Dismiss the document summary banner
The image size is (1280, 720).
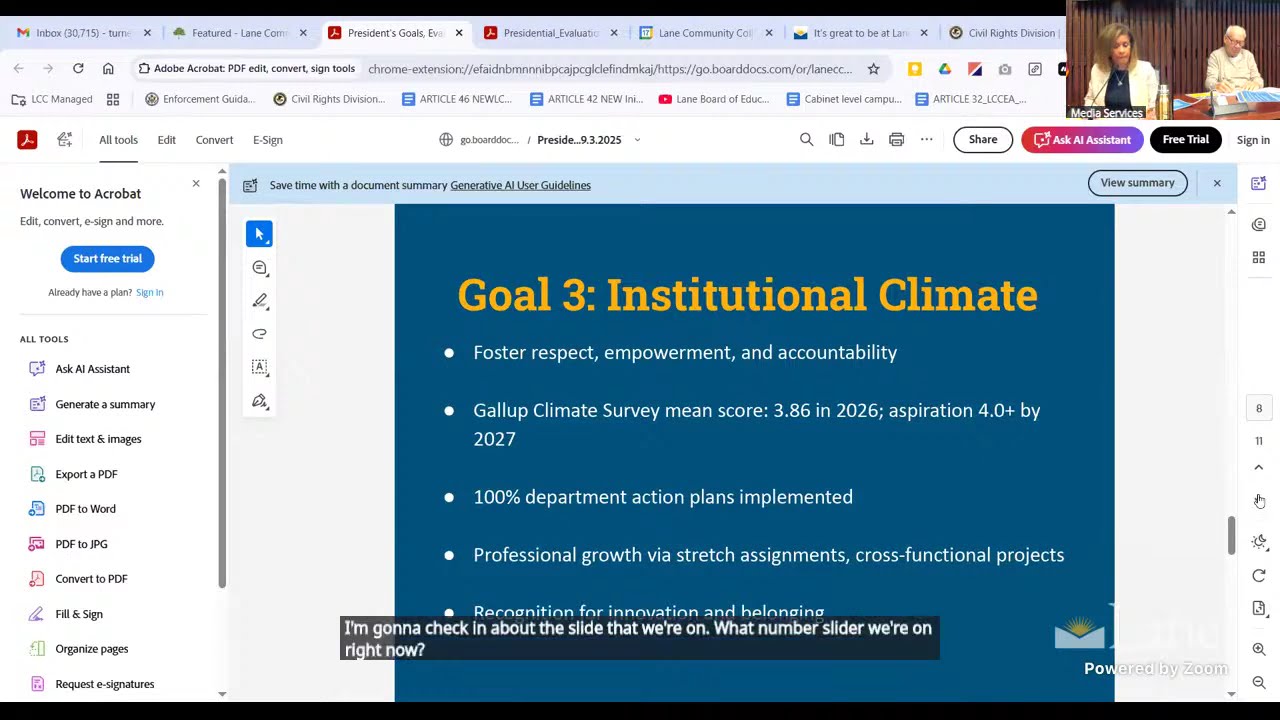click(1217, 184)
